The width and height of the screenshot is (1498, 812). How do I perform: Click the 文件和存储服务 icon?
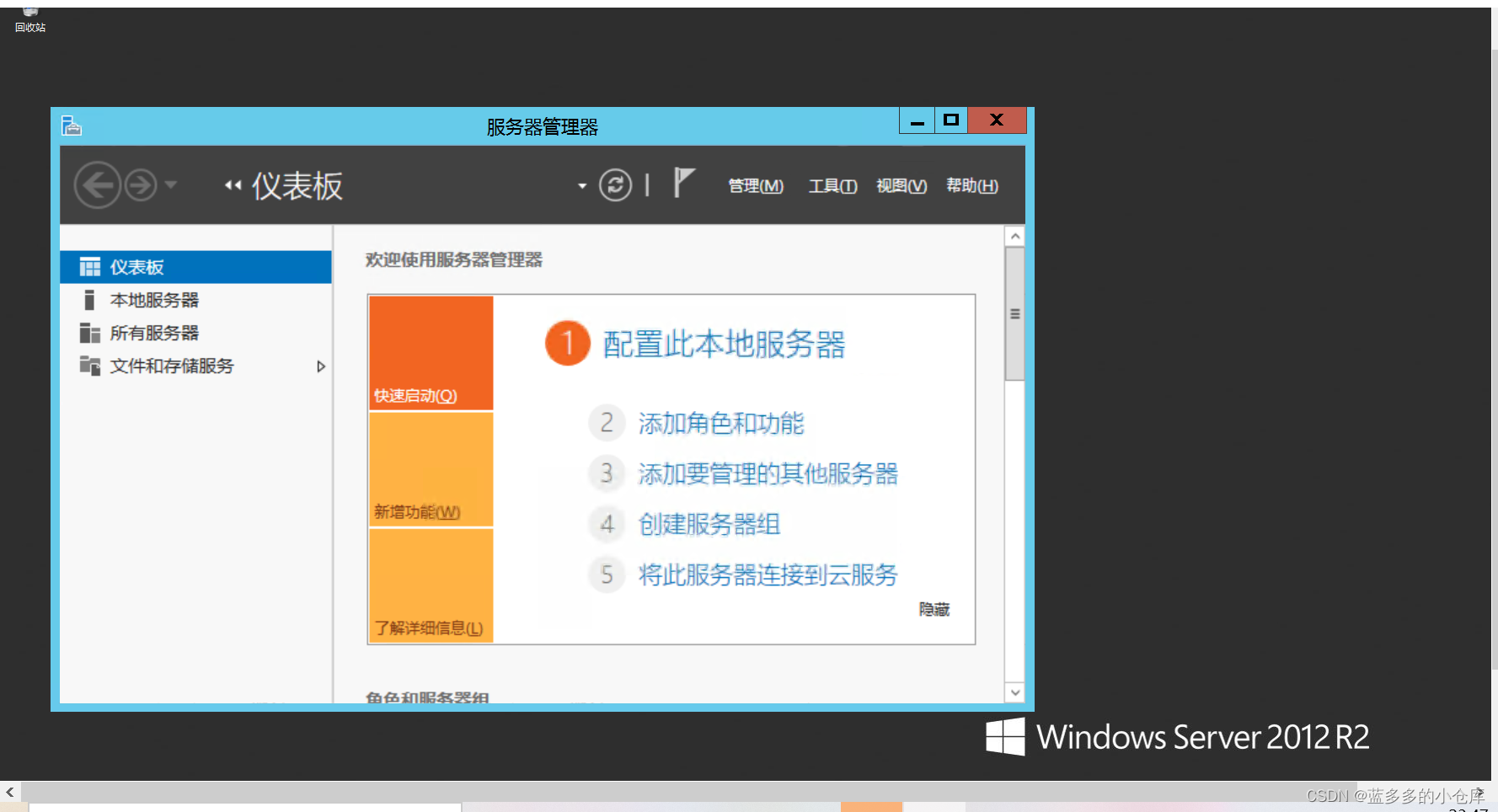point(89,366)
